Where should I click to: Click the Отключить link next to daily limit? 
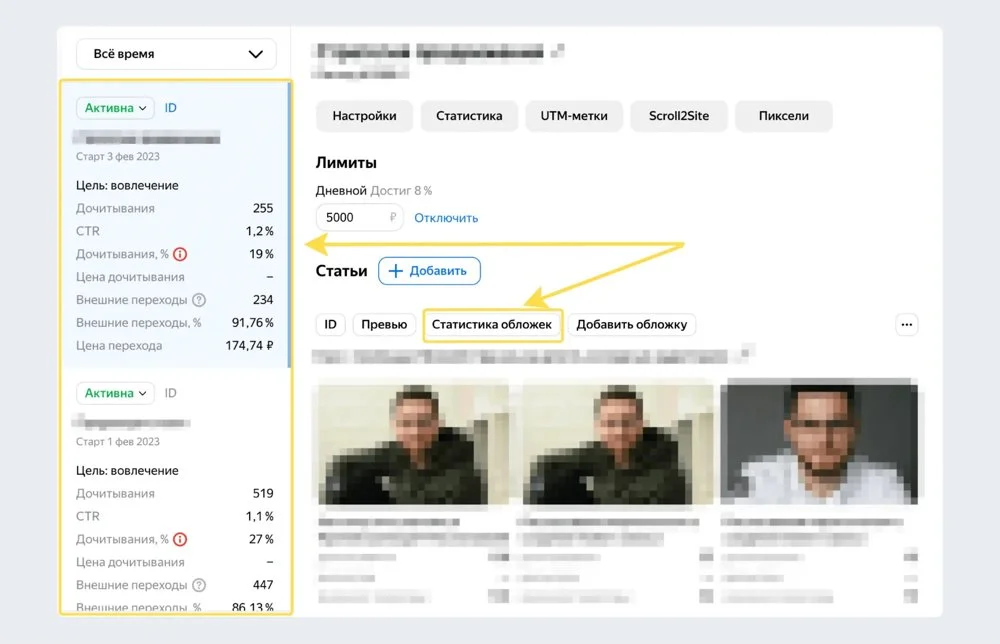(x=446, y=217)
